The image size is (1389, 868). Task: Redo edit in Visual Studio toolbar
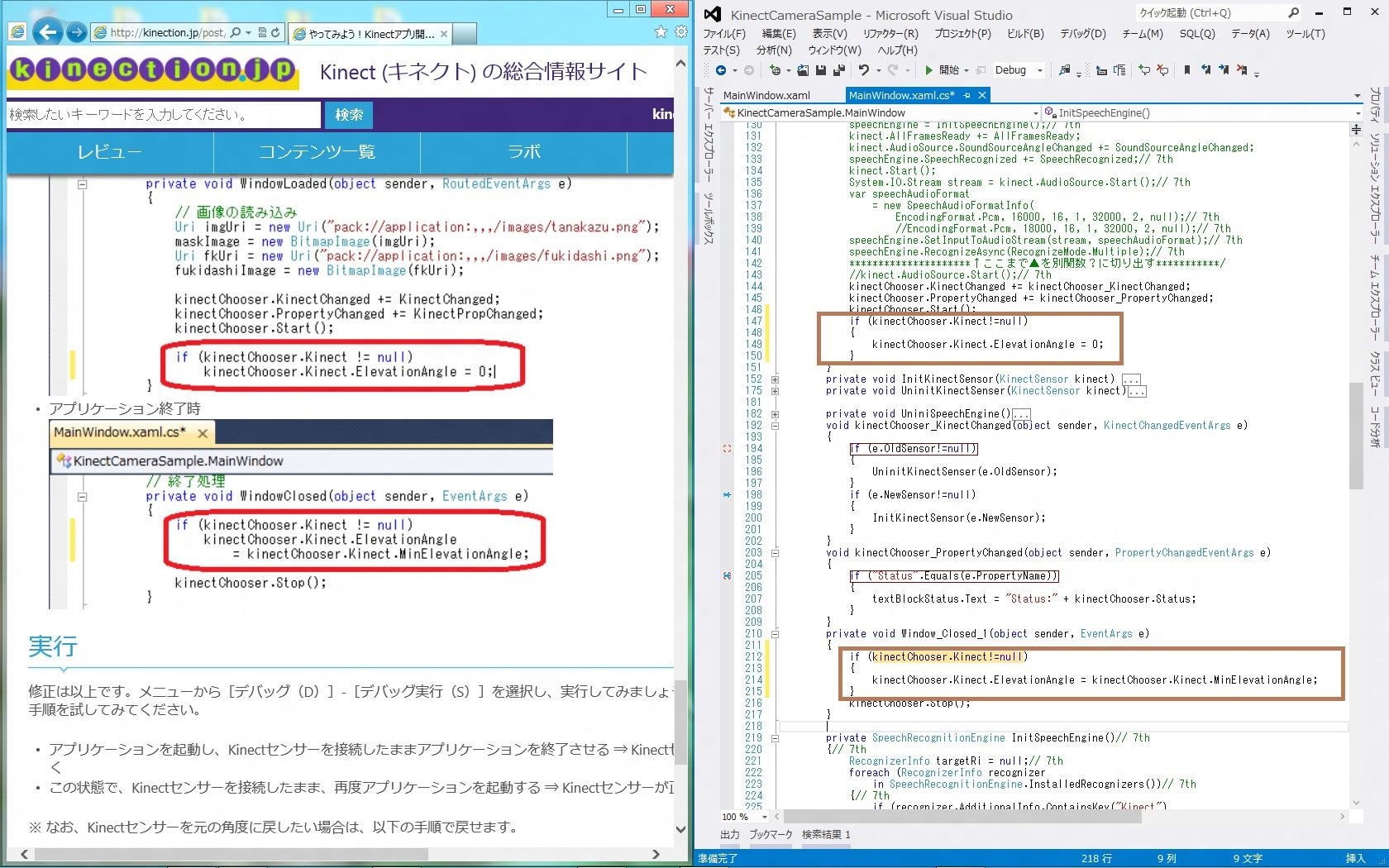892,70
